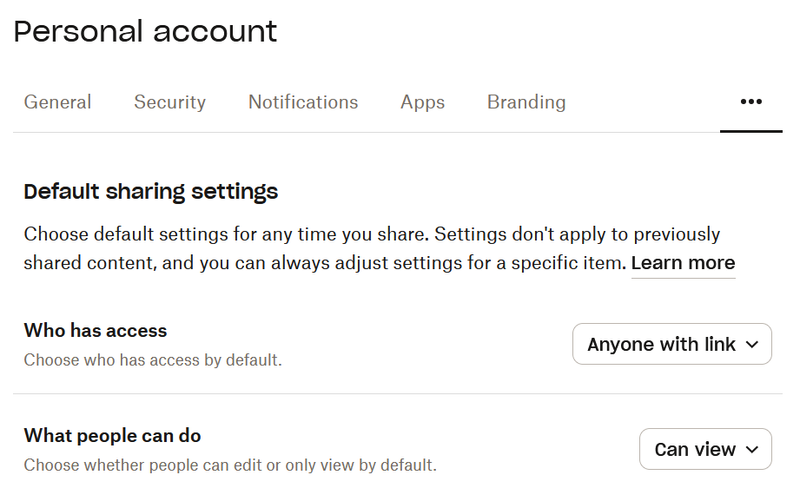
Task: Go to the Notifications tab
Action: coord(303,102)
